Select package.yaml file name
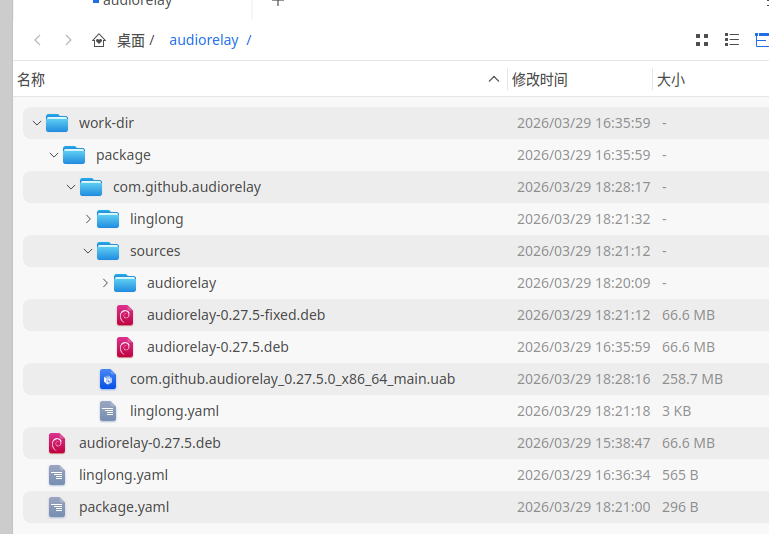The width and height of the screenshot is (769, 534). pyautogui.click(x=124, y=508)
